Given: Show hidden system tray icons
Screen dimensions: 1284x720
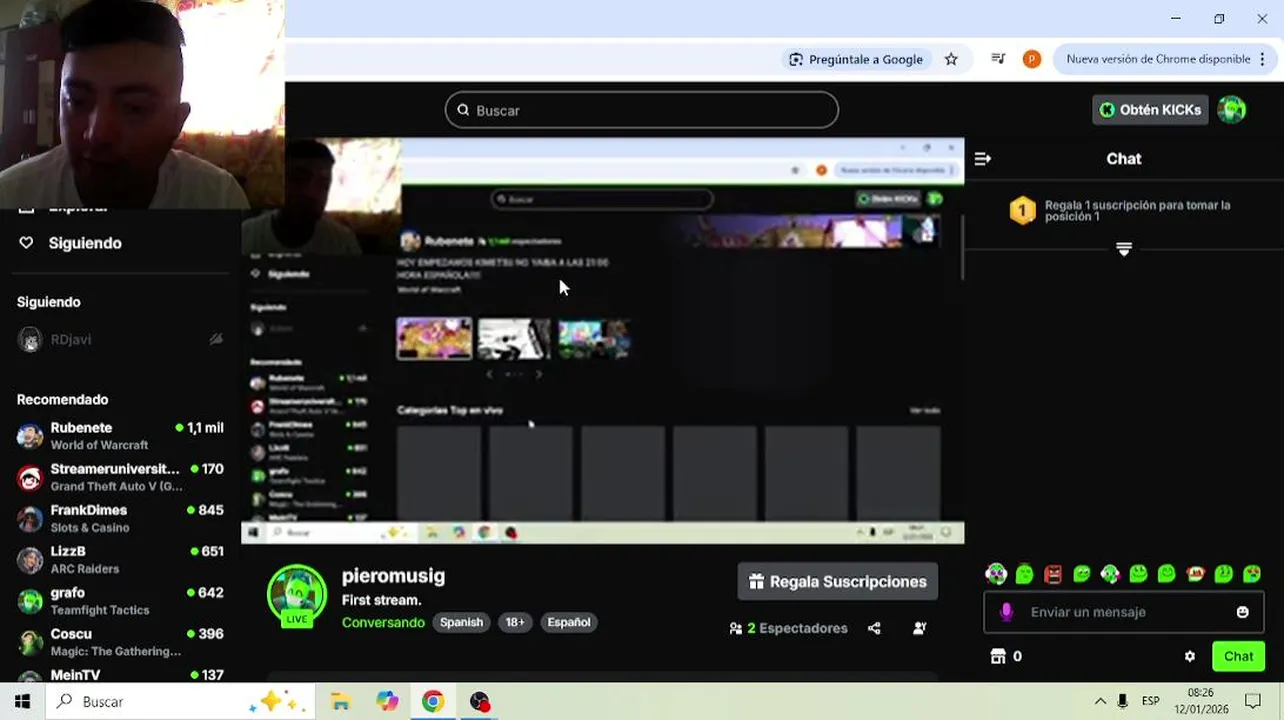Looking at the screenshot, I should pos(1100,702).
